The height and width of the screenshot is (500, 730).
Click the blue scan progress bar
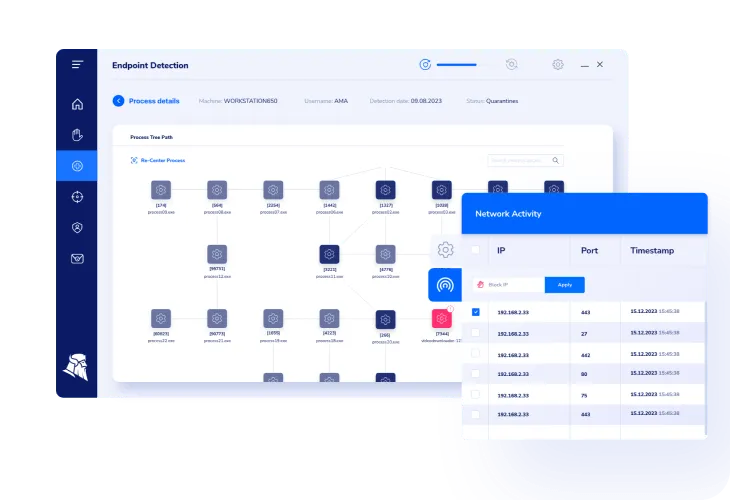pos(456,65)
